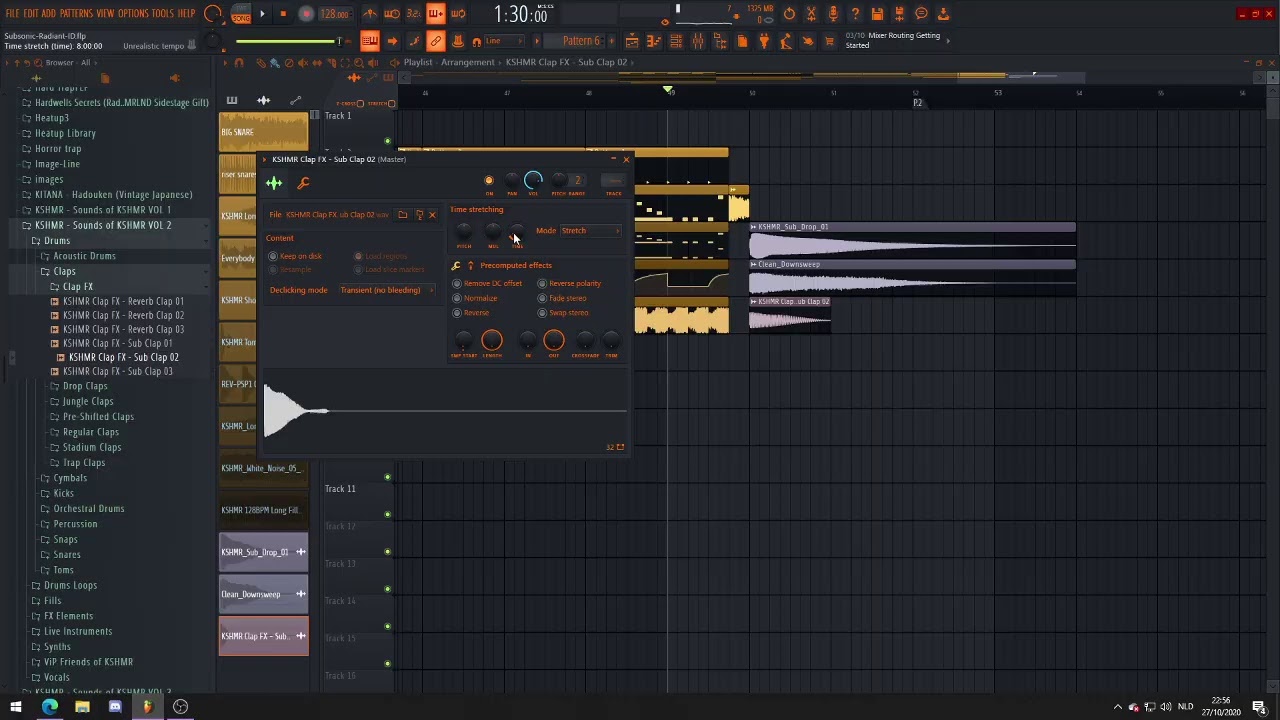Viewport: 1280px width, 720px height.
Task: Open Microsoft Edge from the taskbar
Action: 50,707
